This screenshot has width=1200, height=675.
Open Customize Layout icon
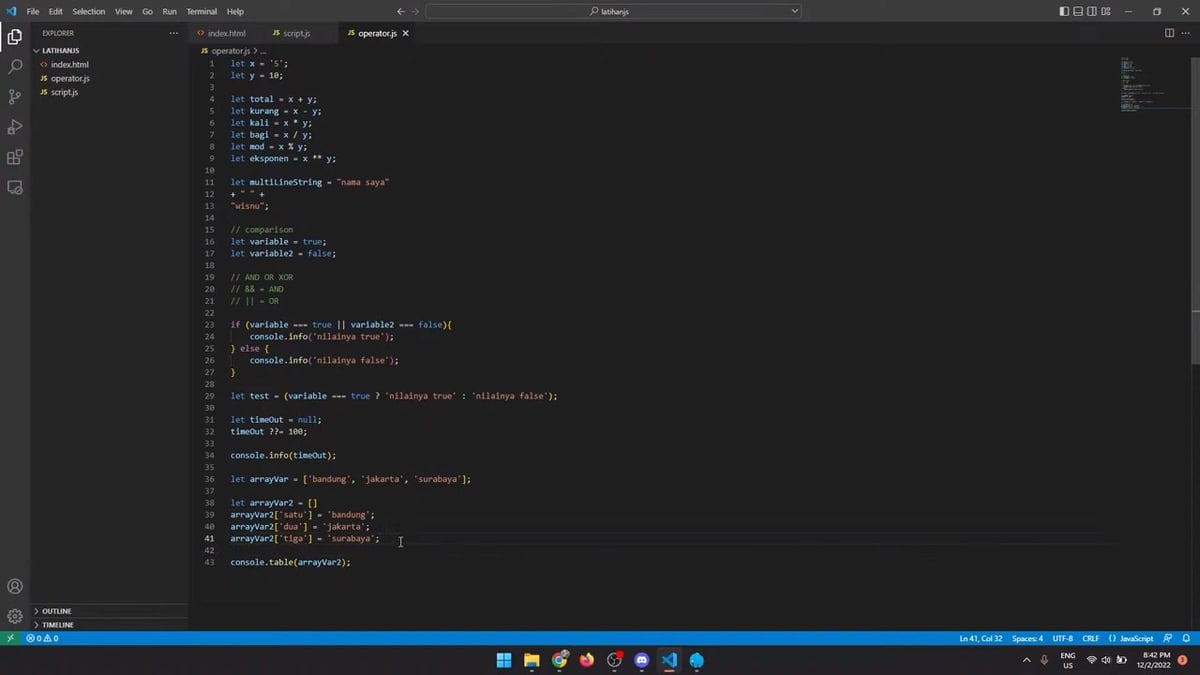pyautogui.click(x=1106, y=11)
